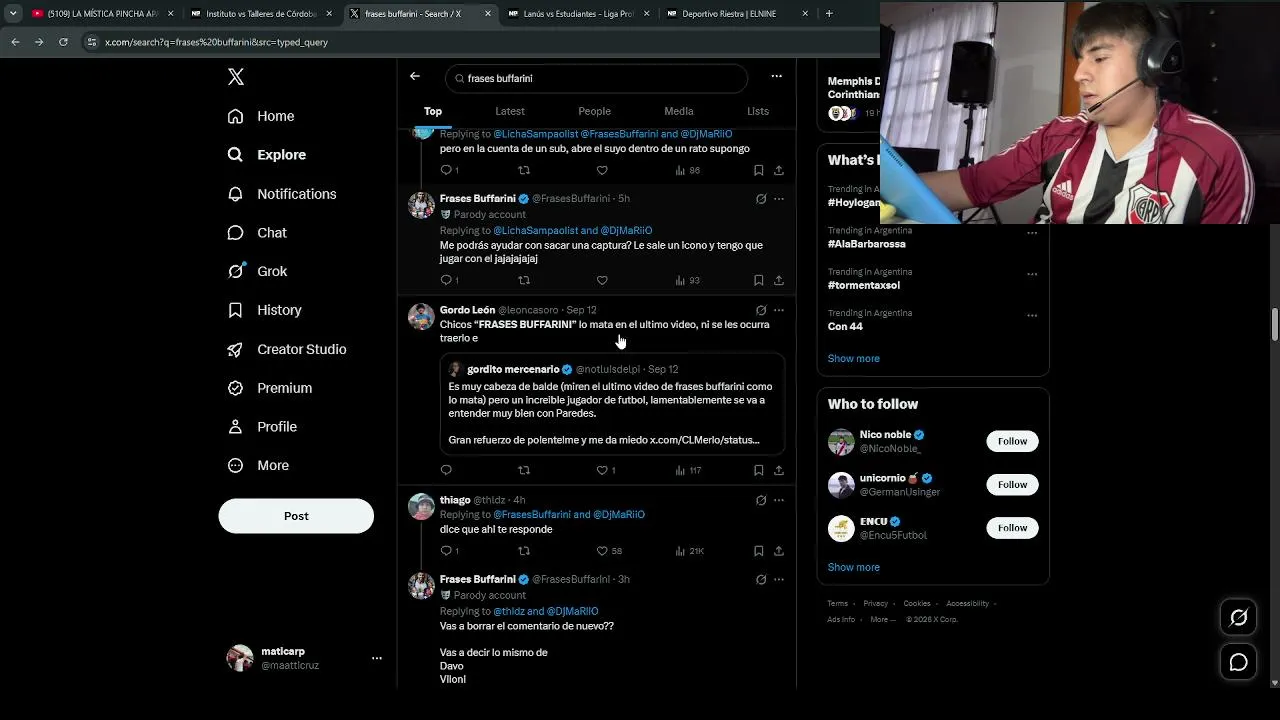Open Grok action on Gordo León post
The image size is (1280, 720).
[x=761, y=310]
